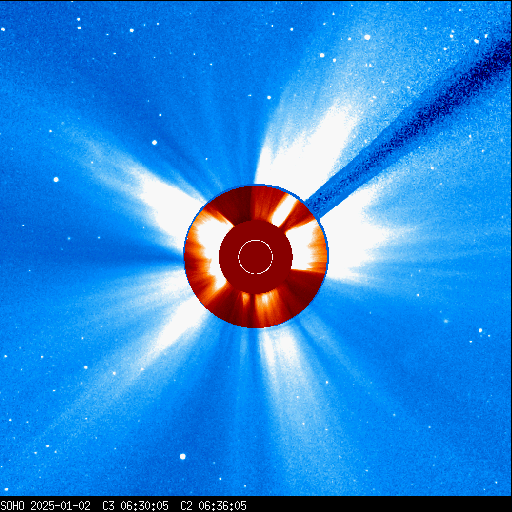This screenshot has width=512, height=512.
Task: Click the bright star above the left streamer
Action: (154, 143)
